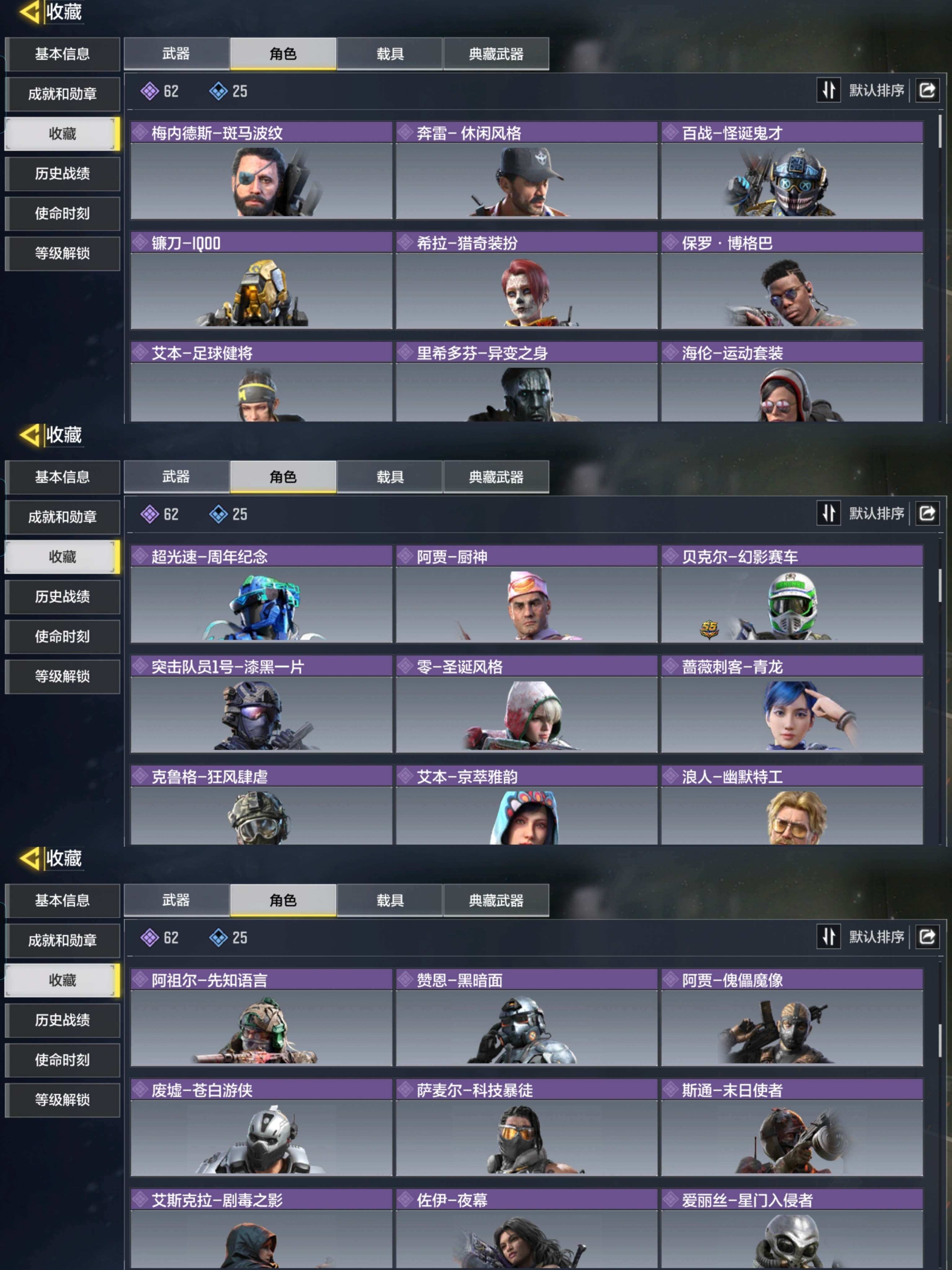This screenshot has width=952, height=1270.
Task: Select the 萨麦尔-科技暴徒 character card
Action: [x=527, y=1128]
